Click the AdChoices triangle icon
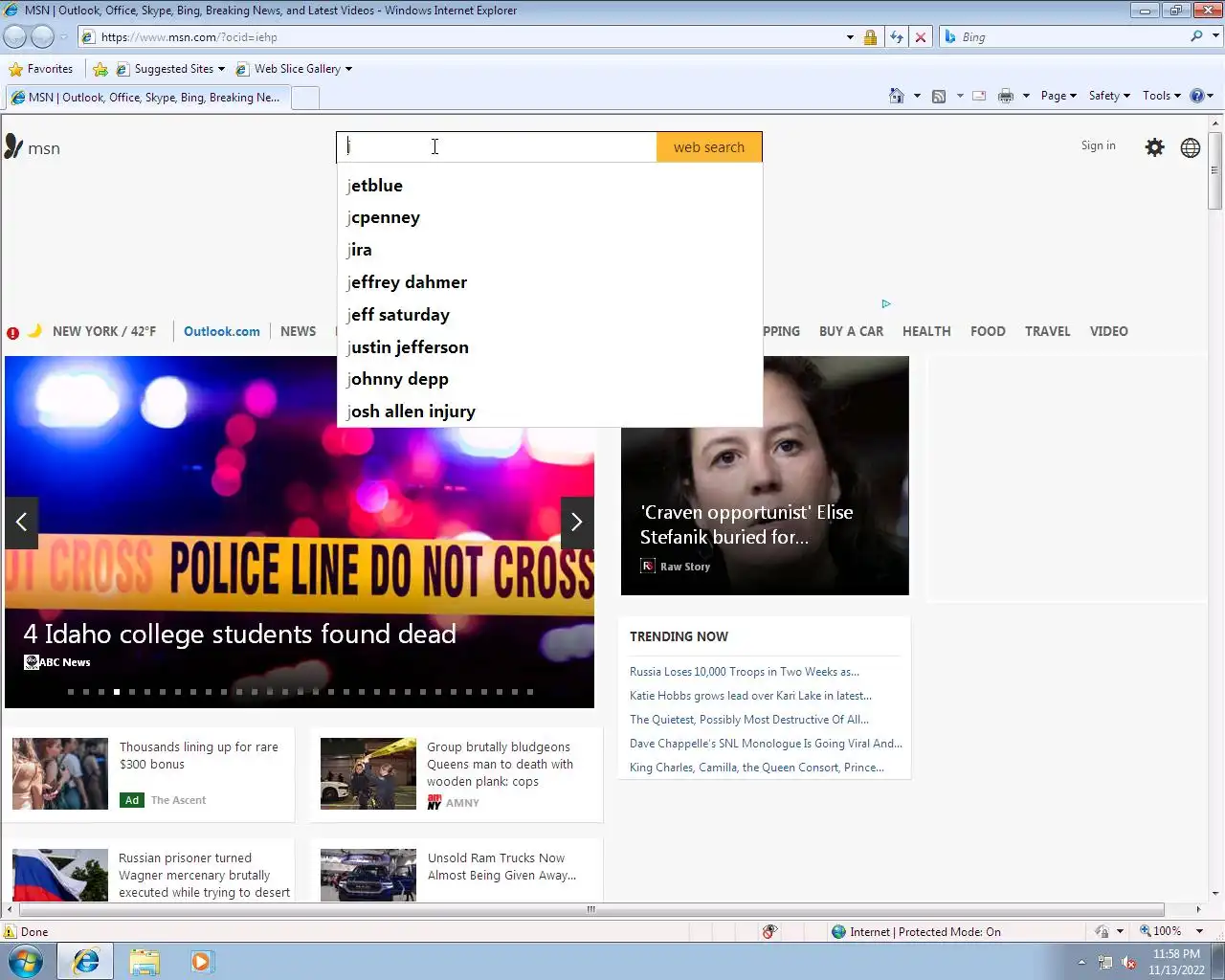The width and height of the screenshot is (1225, 980). point(886,303)
